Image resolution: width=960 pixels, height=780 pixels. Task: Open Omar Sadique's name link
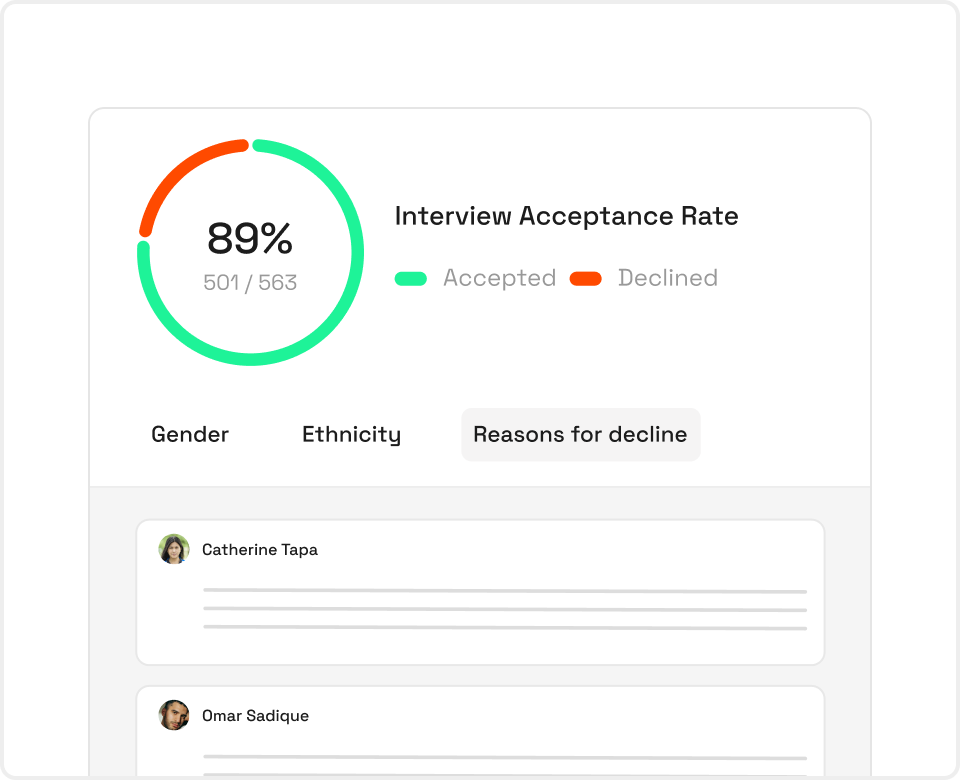coord(255,716)
